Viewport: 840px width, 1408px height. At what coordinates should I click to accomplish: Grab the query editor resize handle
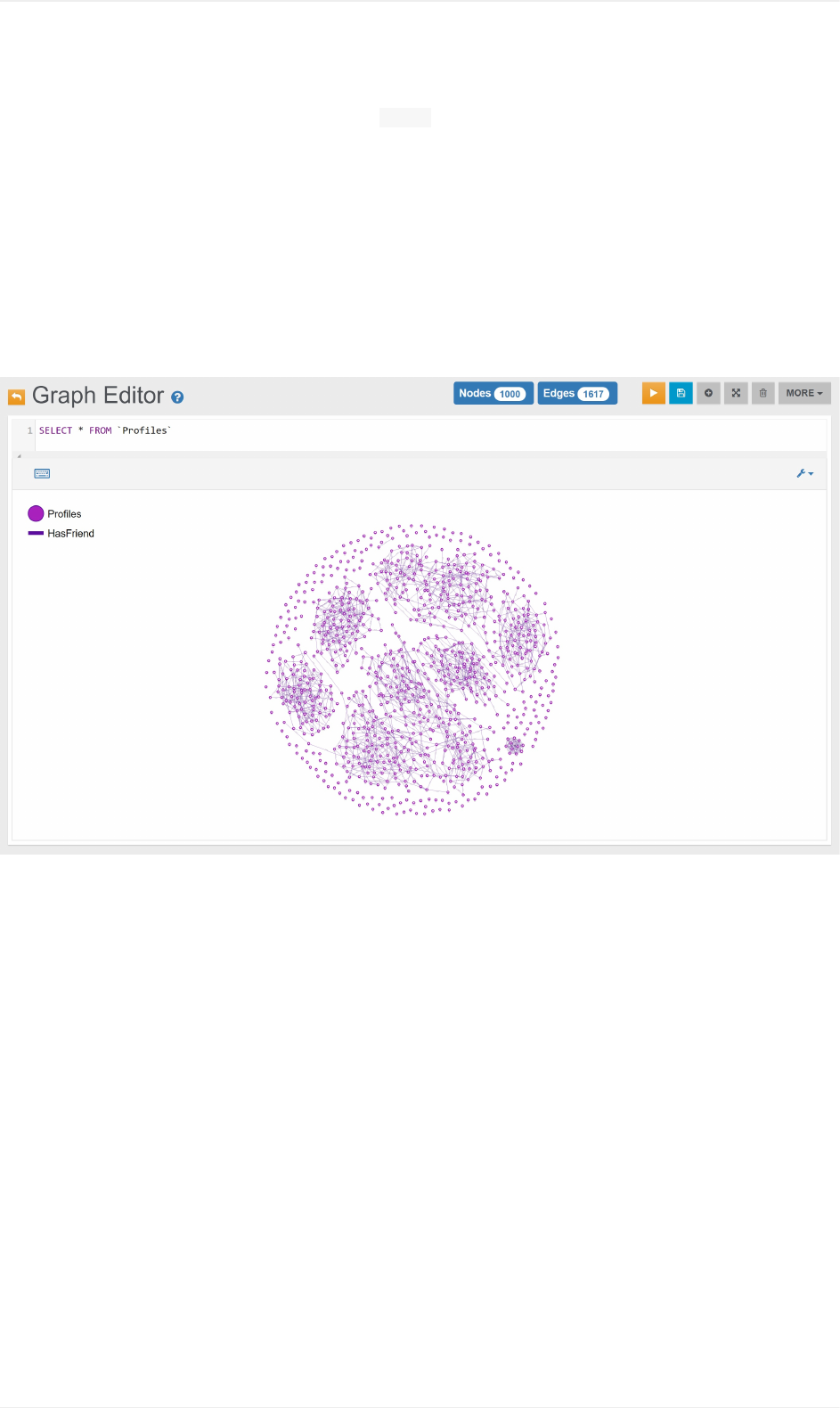19,455
